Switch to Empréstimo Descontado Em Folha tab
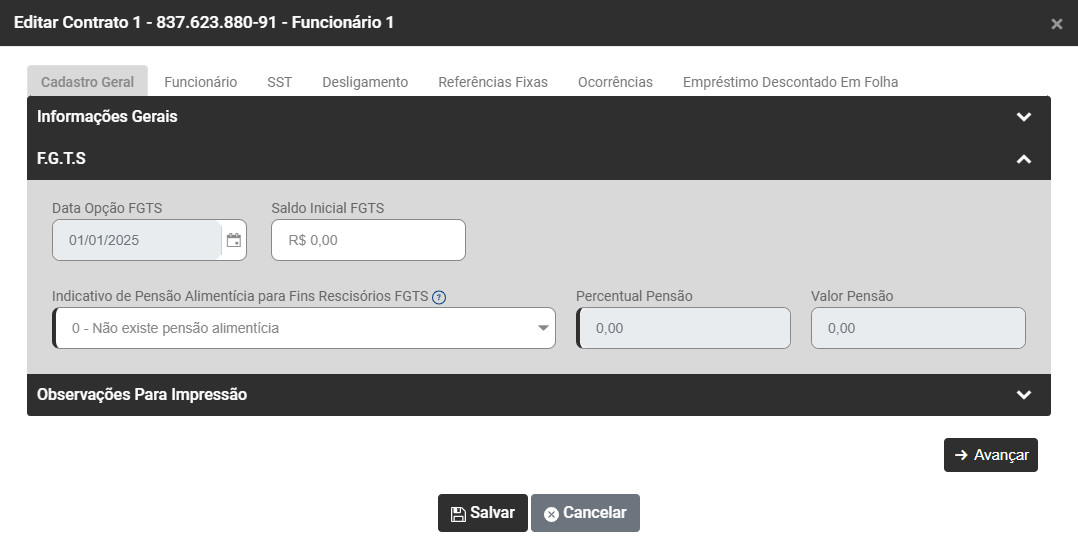This screenshot has height=536, width=1078. (x=790, y=82)
